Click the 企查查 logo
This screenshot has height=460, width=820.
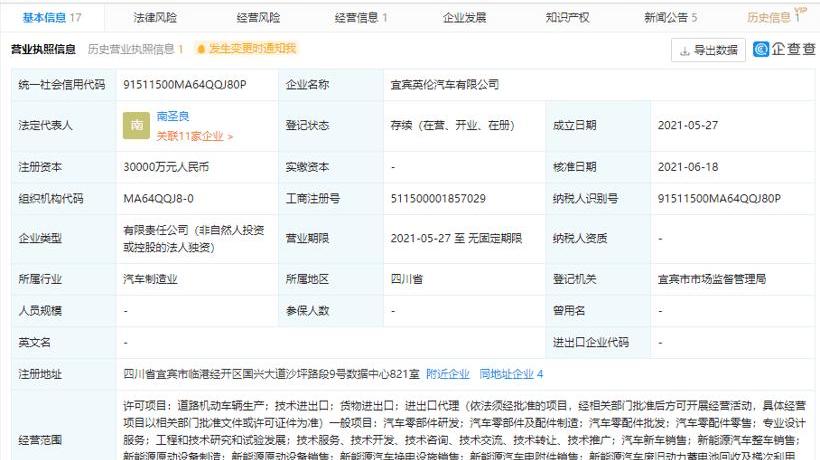pyautogui.click(x=785, y=49)
